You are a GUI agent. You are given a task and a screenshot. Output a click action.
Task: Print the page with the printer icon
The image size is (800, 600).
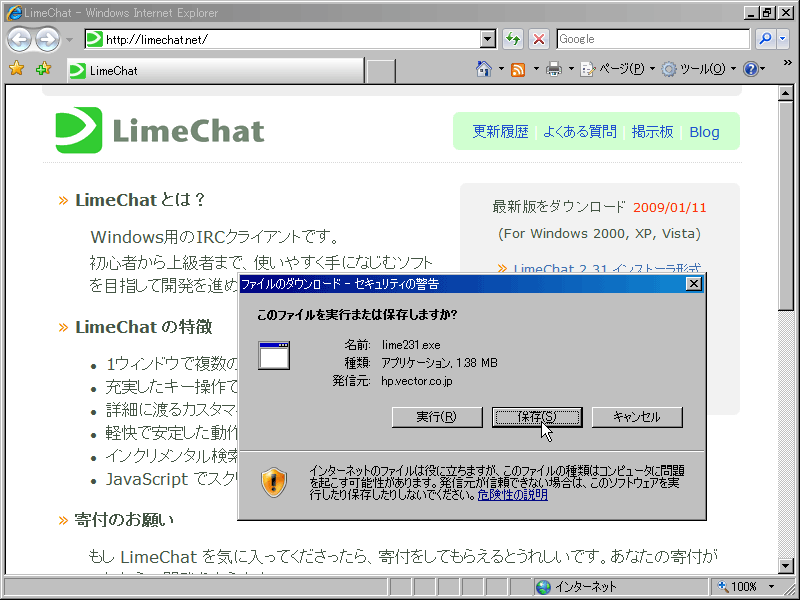(554, 69)
